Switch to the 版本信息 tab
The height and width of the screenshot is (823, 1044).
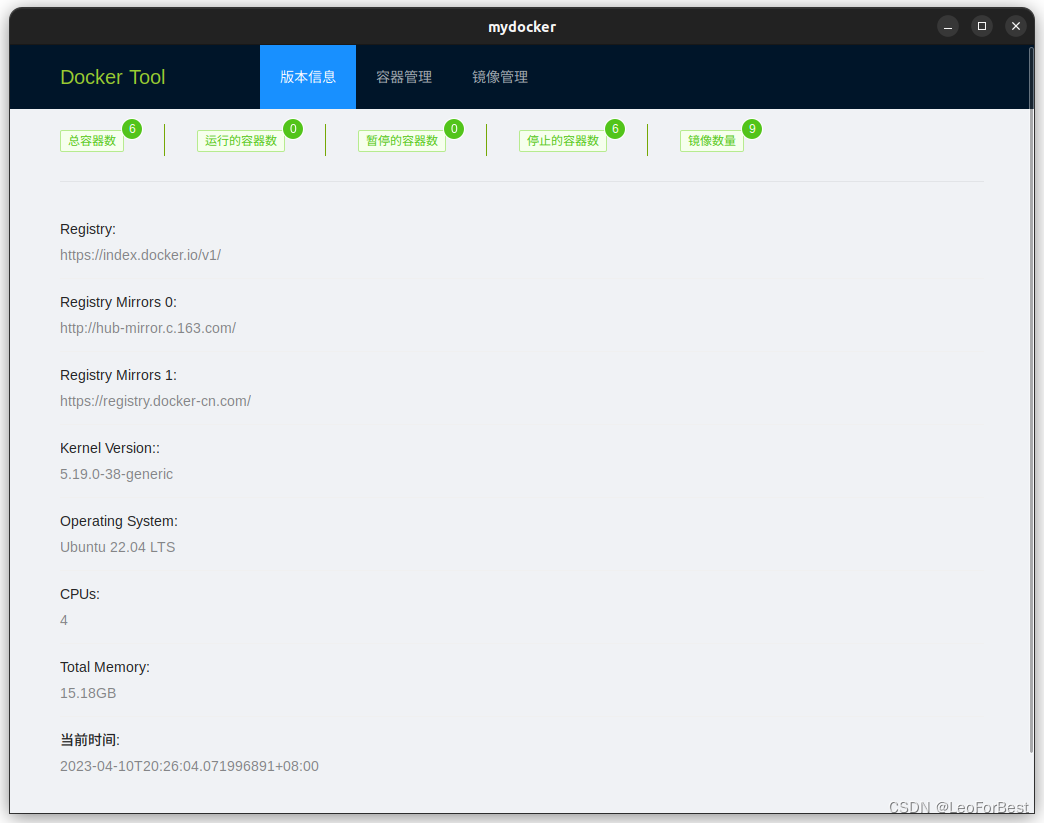(308, 77)
